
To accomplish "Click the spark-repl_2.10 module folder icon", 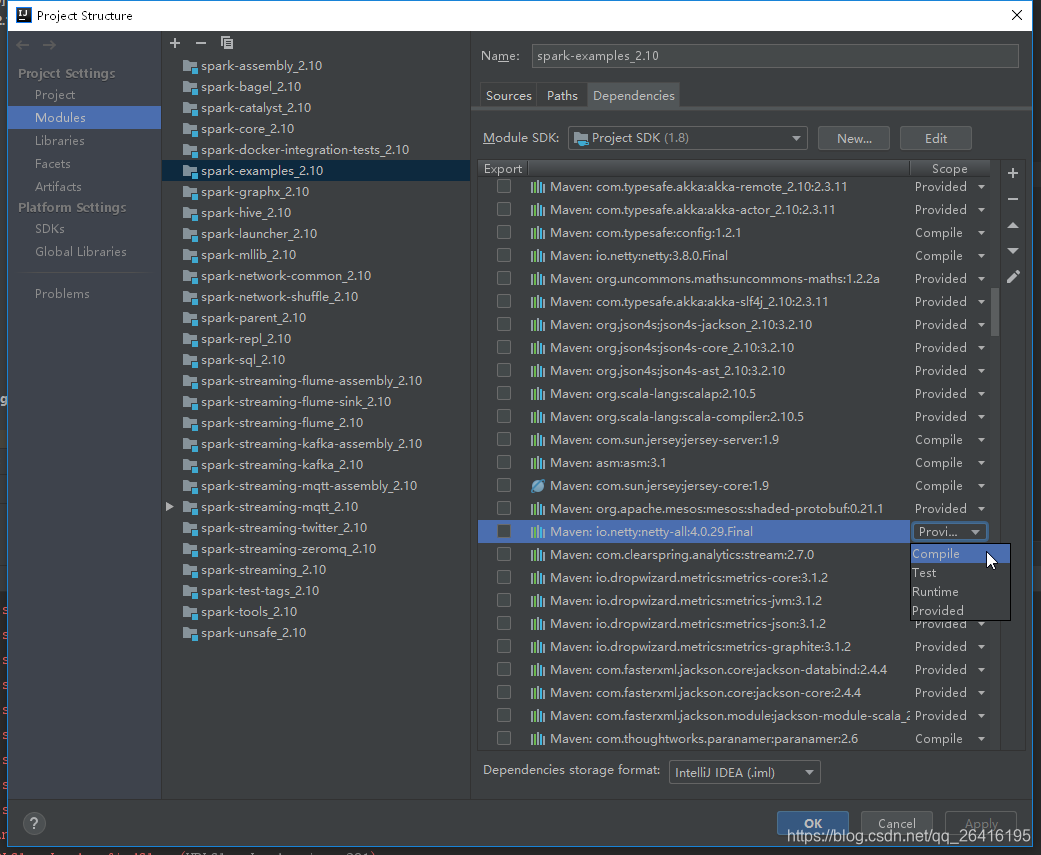I will coord(190,339).
